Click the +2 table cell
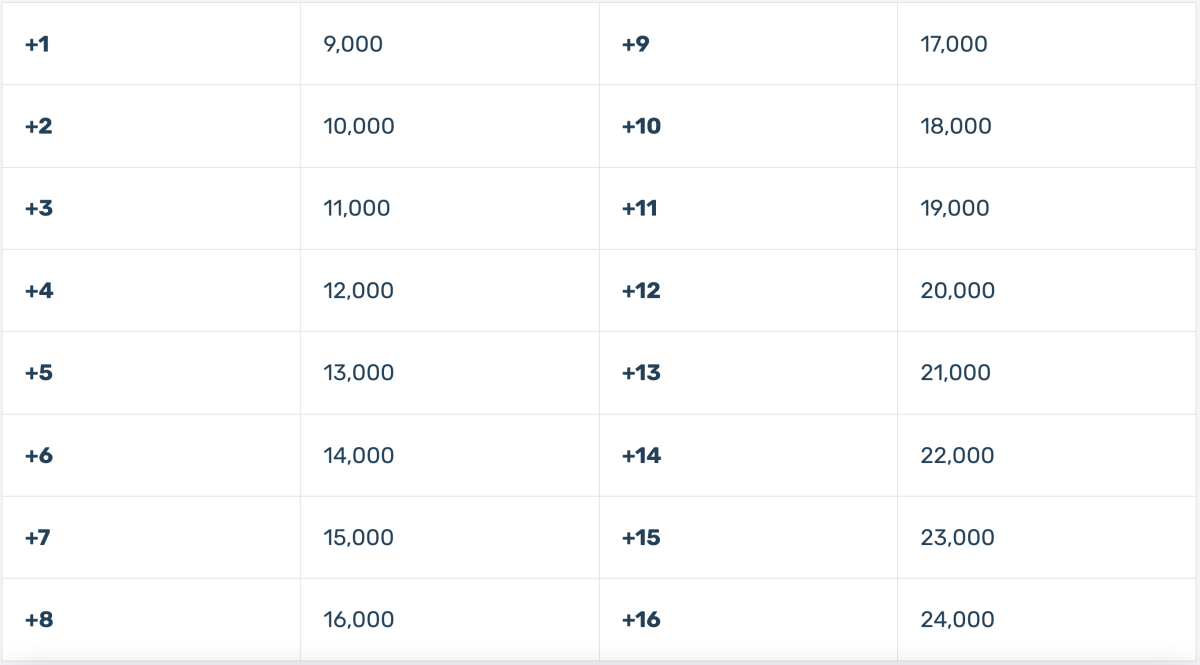 pos(151,126)
